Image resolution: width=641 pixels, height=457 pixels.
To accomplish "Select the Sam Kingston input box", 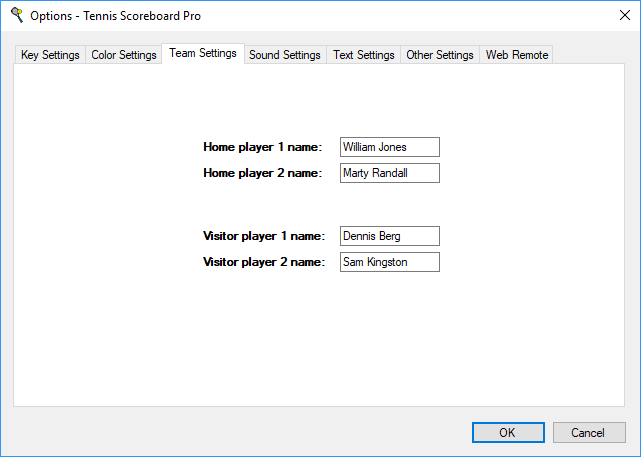I will [389, 262].
